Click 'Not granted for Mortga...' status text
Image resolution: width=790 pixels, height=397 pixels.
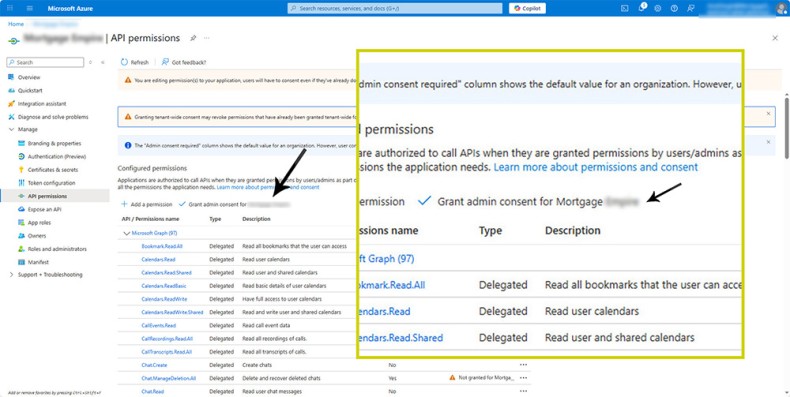point(486,377)
